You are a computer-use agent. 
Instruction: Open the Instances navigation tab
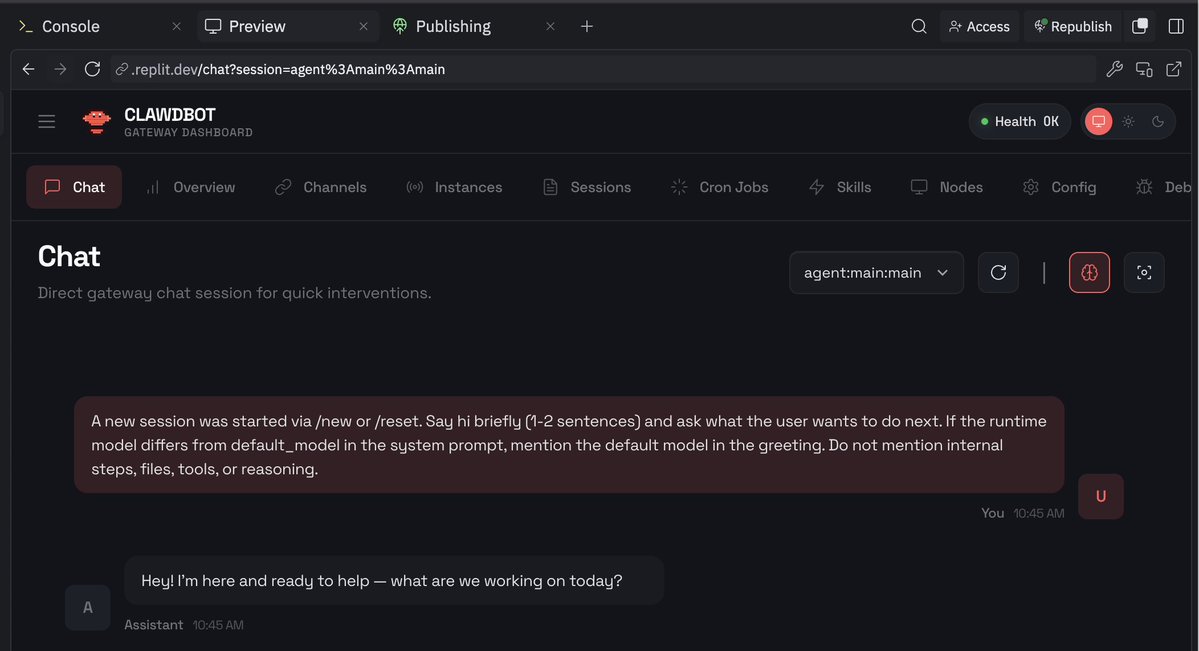(454, 187)
